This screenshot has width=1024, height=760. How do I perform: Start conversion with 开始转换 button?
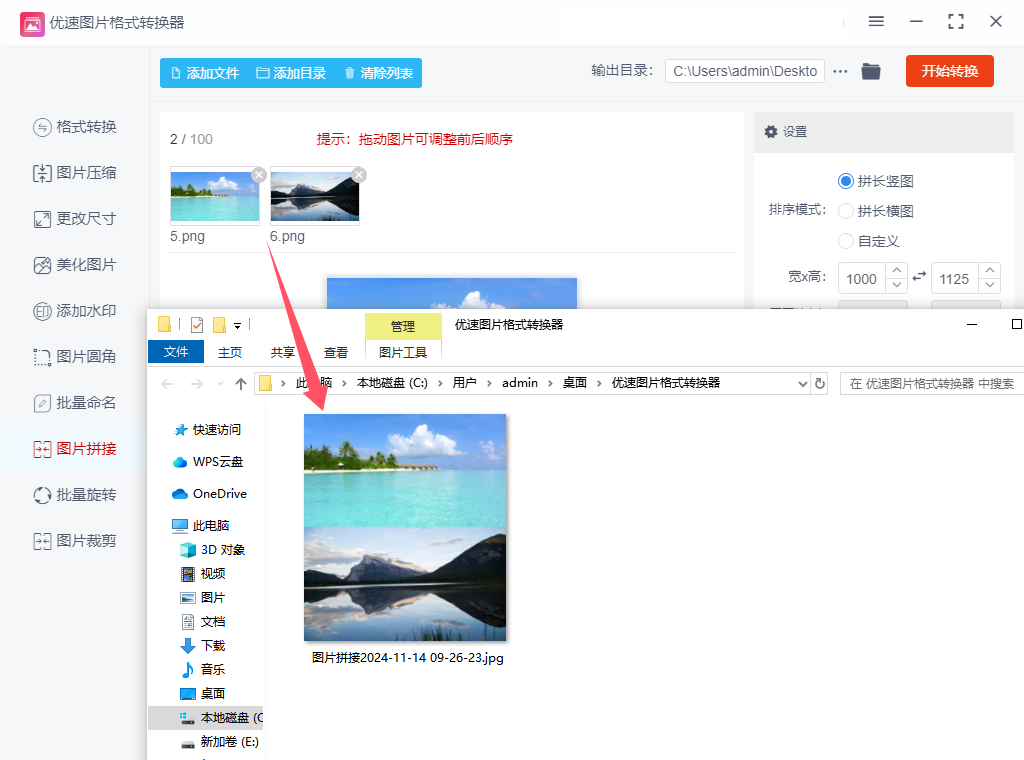(950, 71)
